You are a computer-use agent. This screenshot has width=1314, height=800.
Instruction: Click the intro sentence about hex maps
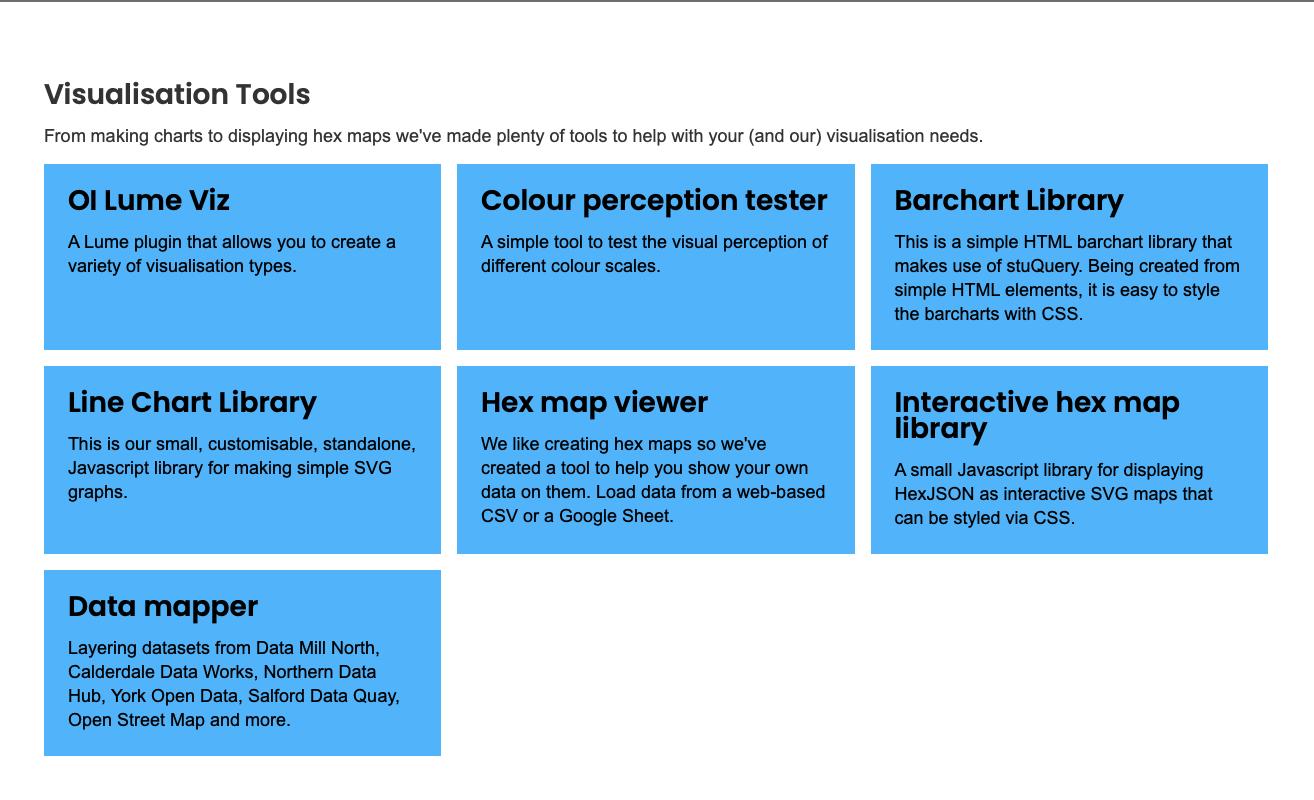[x=514, y=136]
